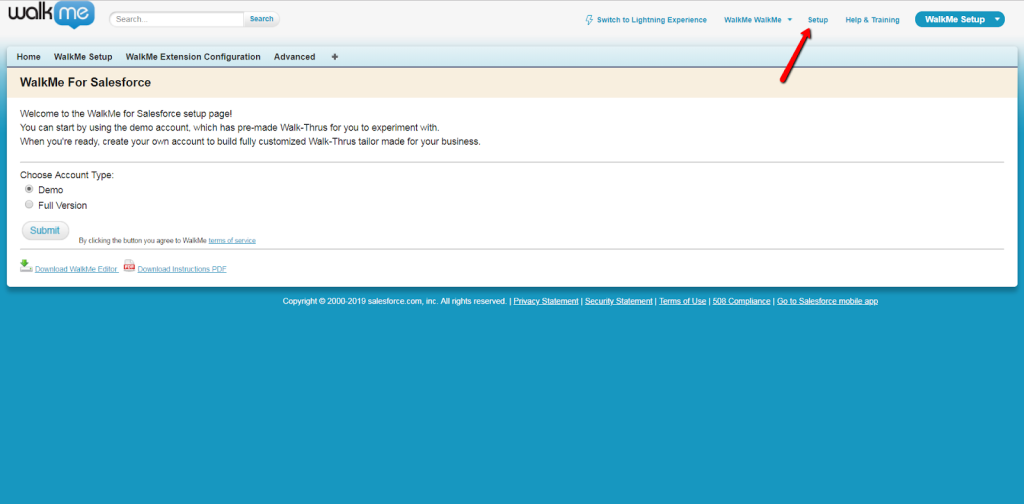The height and width of the screenshot is (504, 1024).
Task: Select the Full Version radio button
Action: click(x=29, y=204)
